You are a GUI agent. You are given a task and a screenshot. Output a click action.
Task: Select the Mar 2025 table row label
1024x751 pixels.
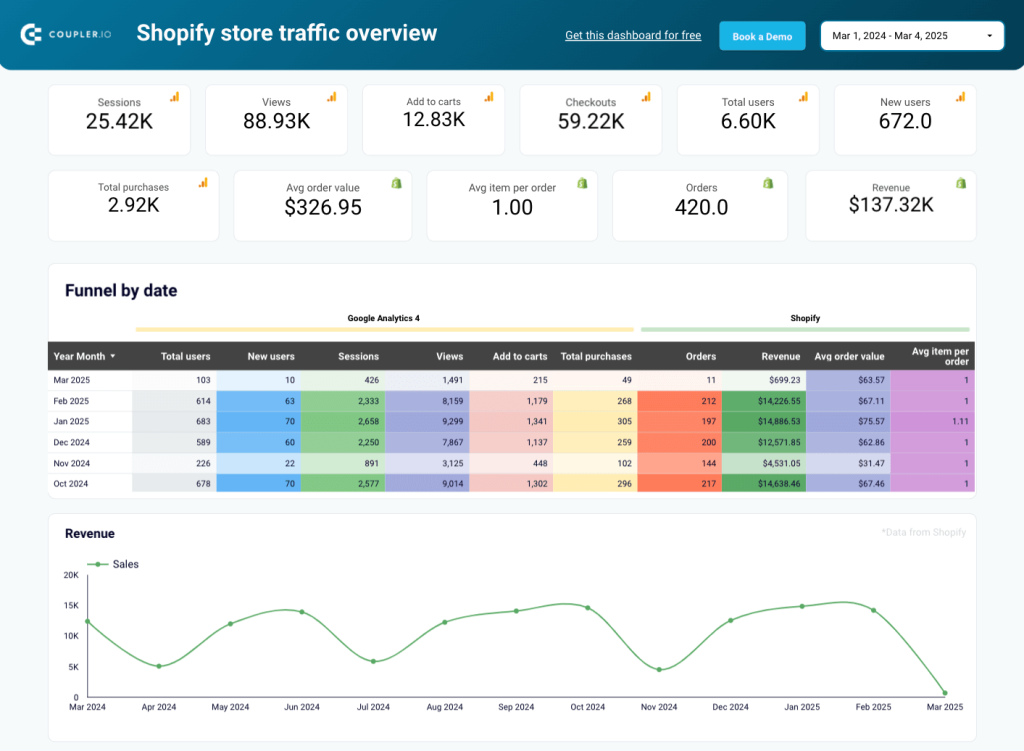click(72, 380)
